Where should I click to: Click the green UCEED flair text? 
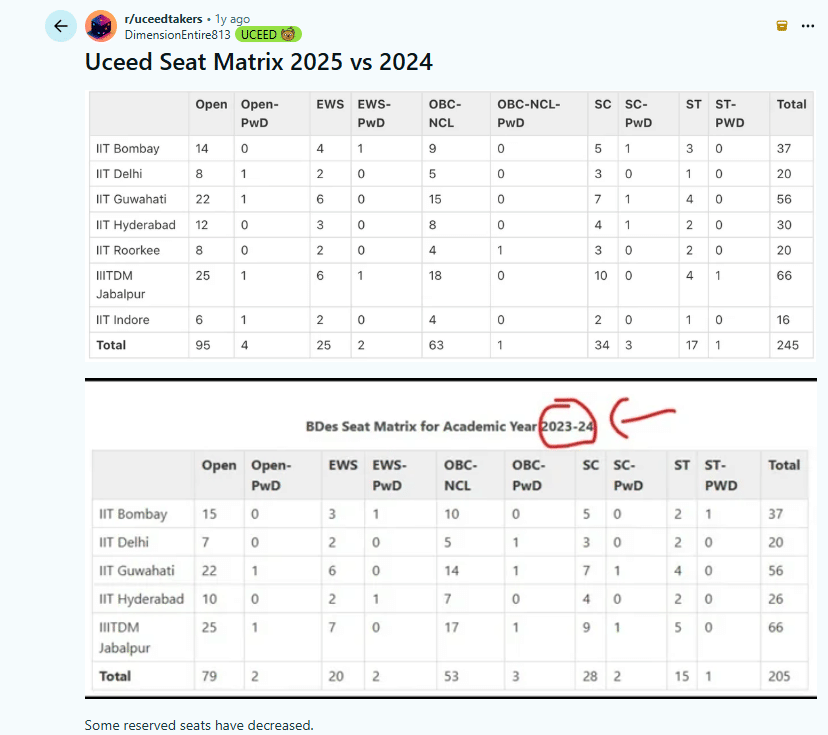point(259,34)
